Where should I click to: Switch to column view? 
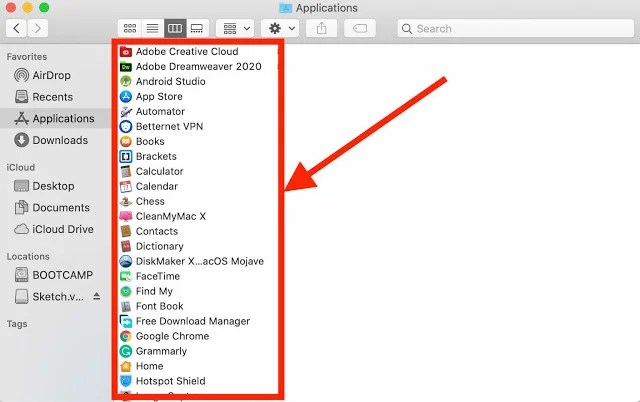(x=175, y=28)
